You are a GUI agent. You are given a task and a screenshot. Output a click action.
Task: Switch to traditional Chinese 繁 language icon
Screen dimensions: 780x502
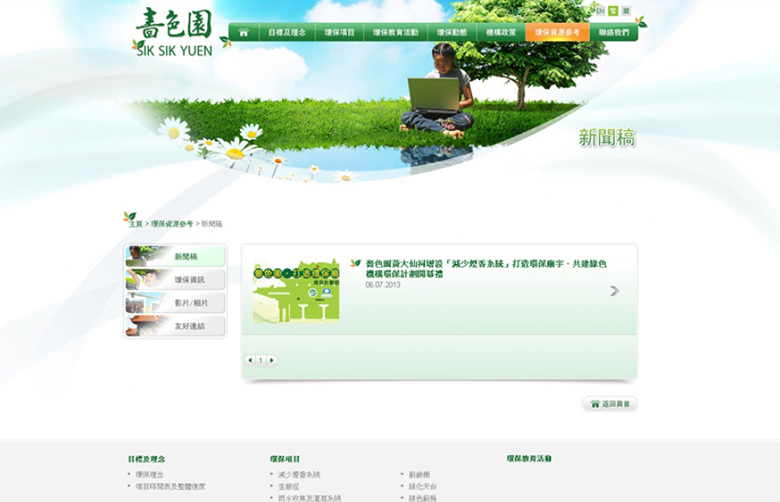click(x=613, y=10)
